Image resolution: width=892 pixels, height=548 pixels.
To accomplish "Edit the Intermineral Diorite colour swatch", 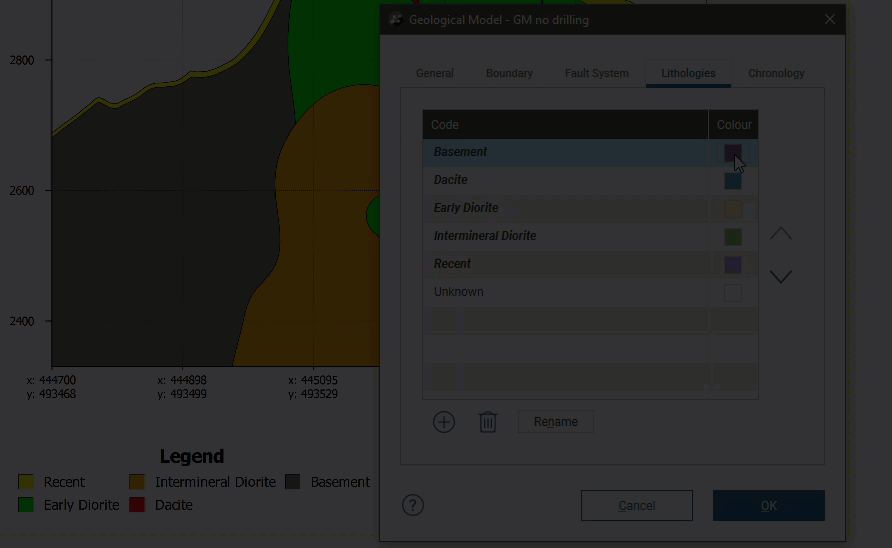I will click(x=733, y=237).
